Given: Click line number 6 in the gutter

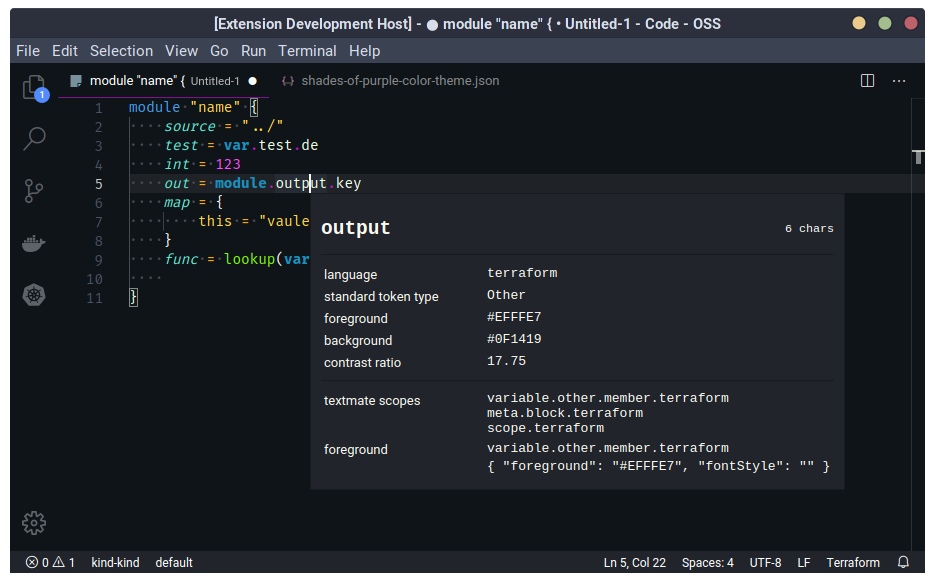Looking at the screenshot, I should click(98, 203).
